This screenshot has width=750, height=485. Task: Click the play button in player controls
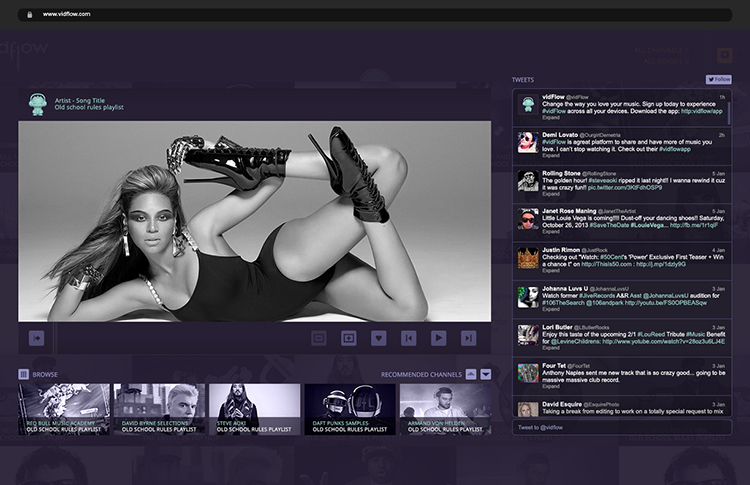pos(438,338)
